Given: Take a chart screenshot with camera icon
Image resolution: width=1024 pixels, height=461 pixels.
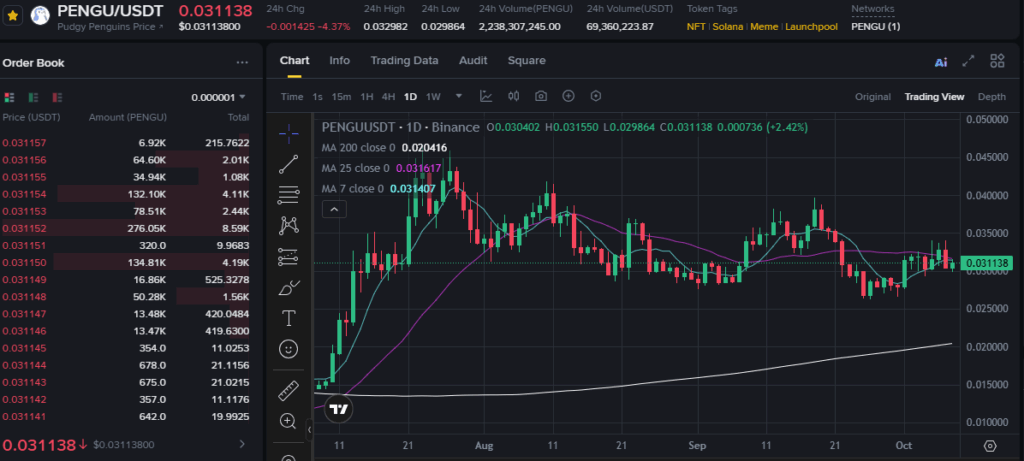Looking at the screenshot, I should click(x=541, y=97).
